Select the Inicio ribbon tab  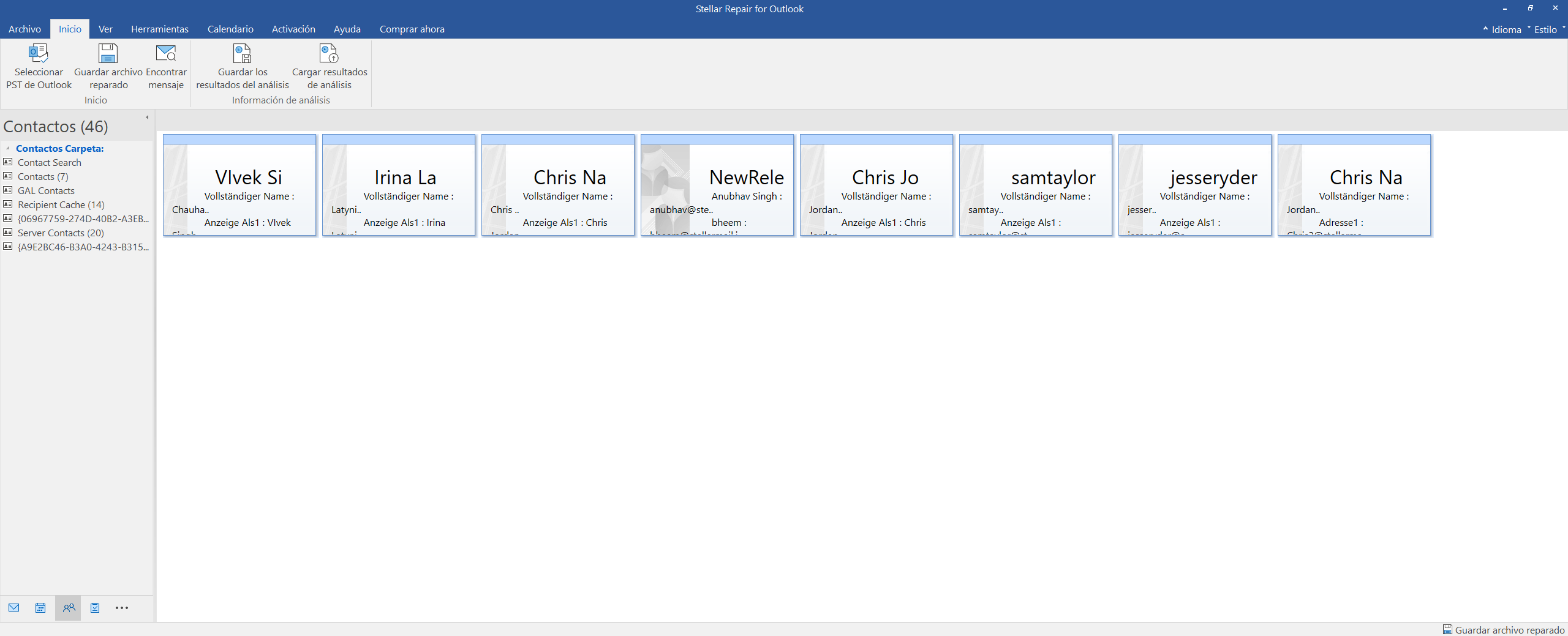click(70, 29)
